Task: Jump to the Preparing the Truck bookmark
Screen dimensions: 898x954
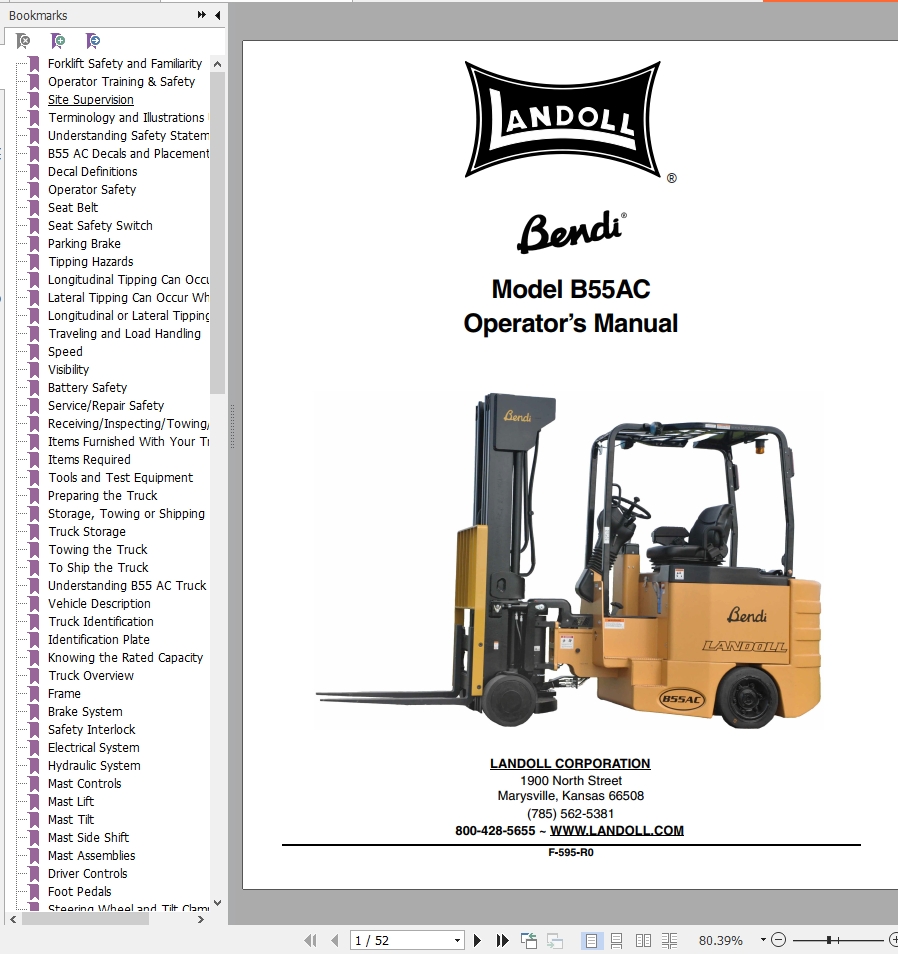Action: (x=102, y=495)
